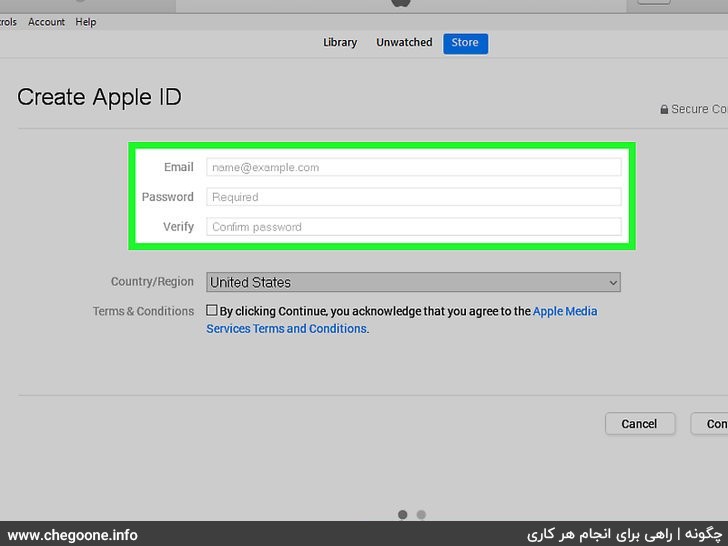Check the Terms & Conditions checkbox
This screenshot has height=546, width=728.
212,310
